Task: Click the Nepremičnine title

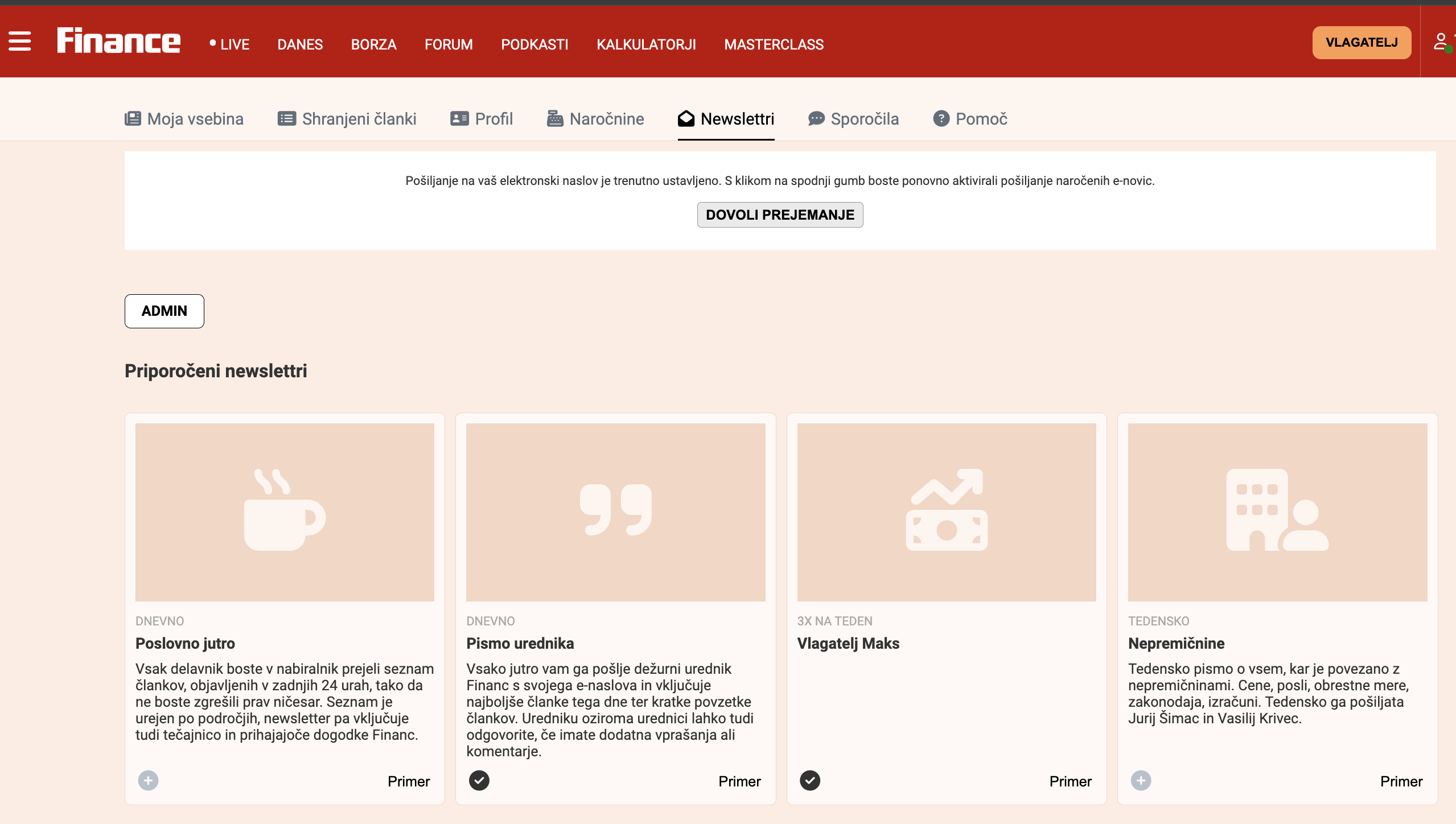Action: click(x=1177, y=643)
